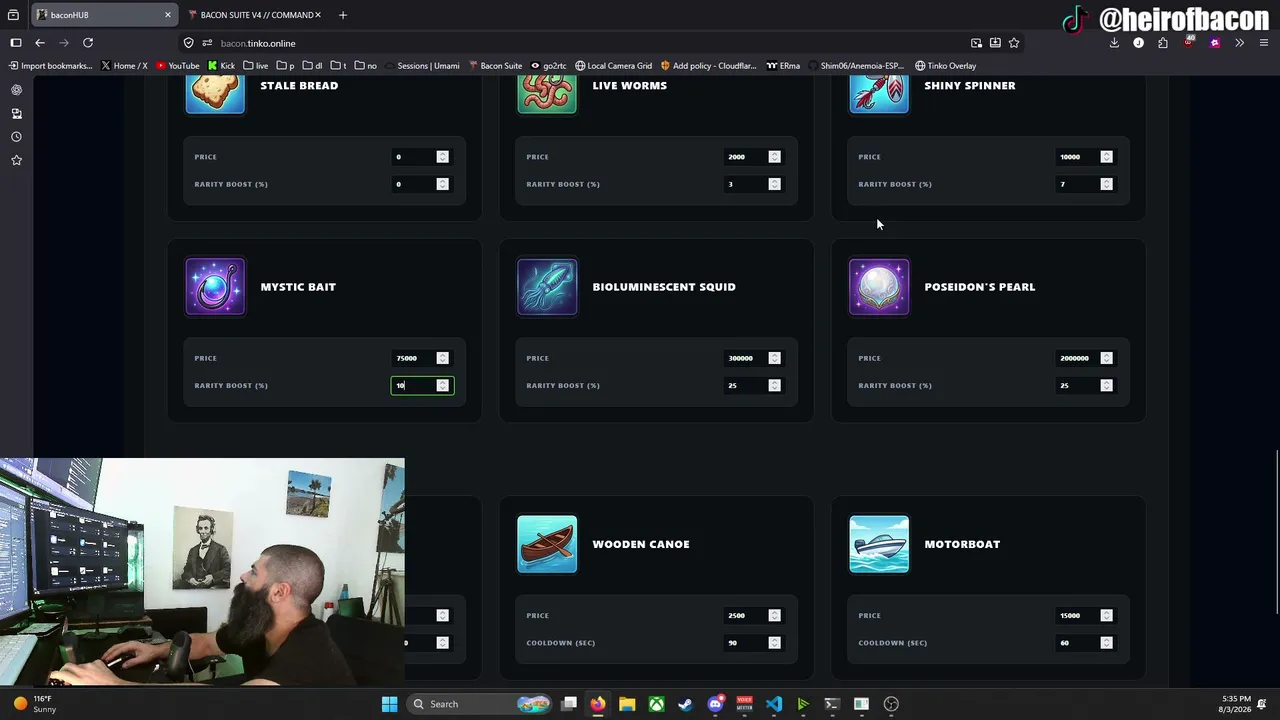
Task: Adjust Live Worms price stepper arrows
Action: pos(774,157)
